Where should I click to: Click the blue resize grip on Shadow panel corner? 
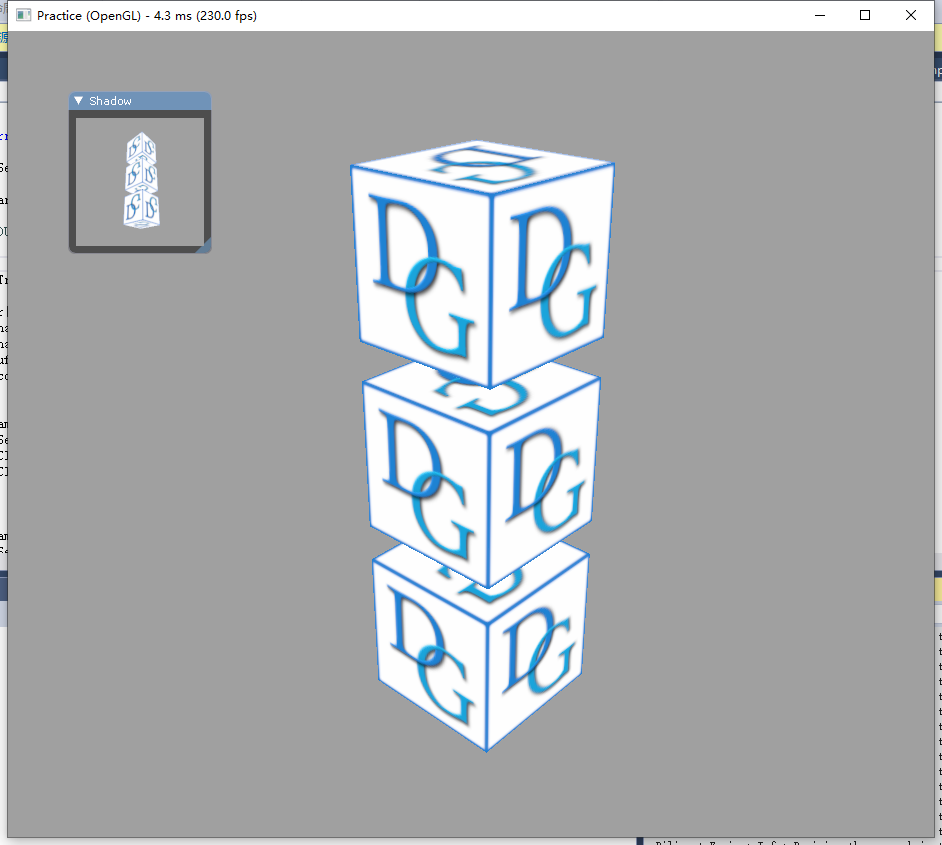click(206, 246)
